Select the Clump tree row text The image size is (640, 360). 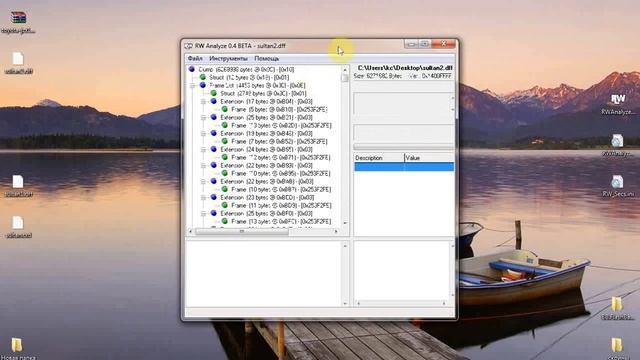[246, 69]
